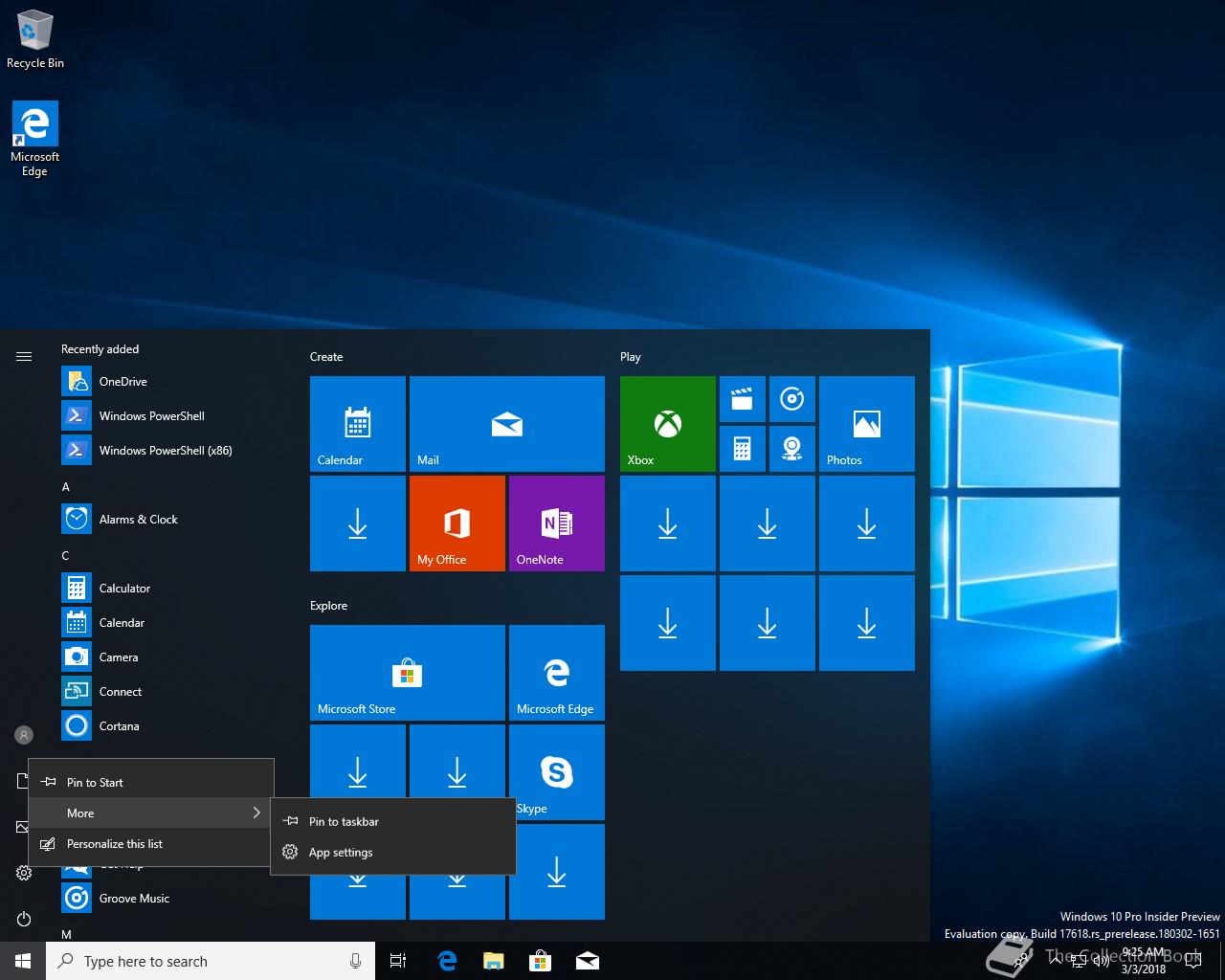Open the Maps small tile
This screenshot has width=1225, height=980.
[x=792, y=449]
